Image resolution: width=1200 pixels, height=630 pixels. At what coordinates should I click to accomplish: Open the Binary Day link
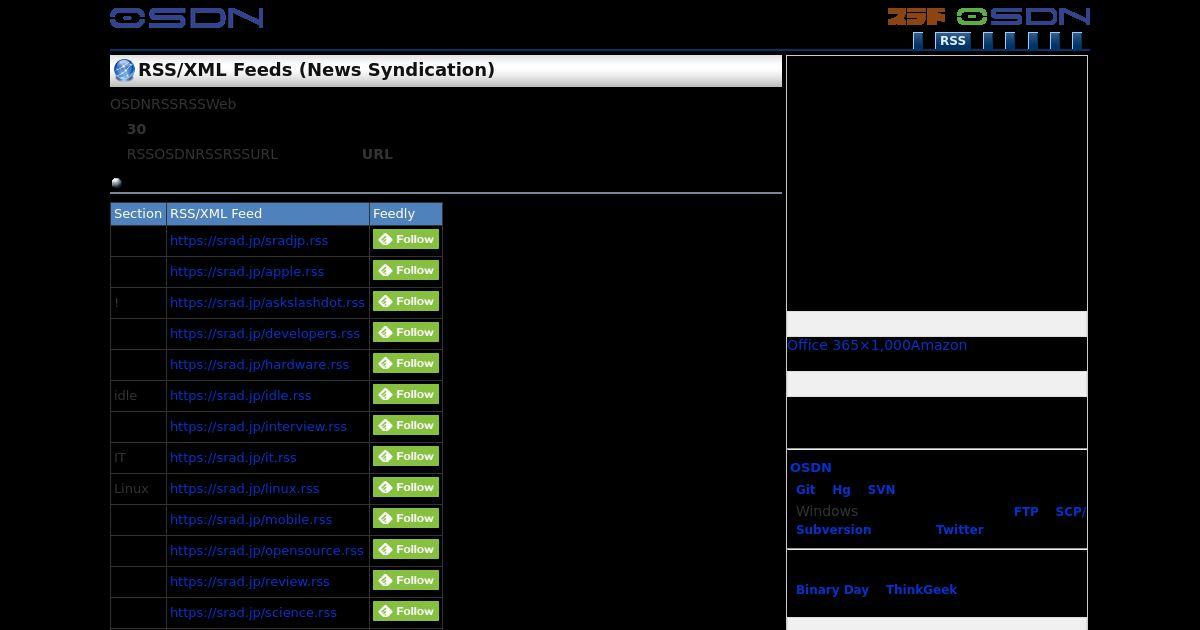[x=832, y=589]
